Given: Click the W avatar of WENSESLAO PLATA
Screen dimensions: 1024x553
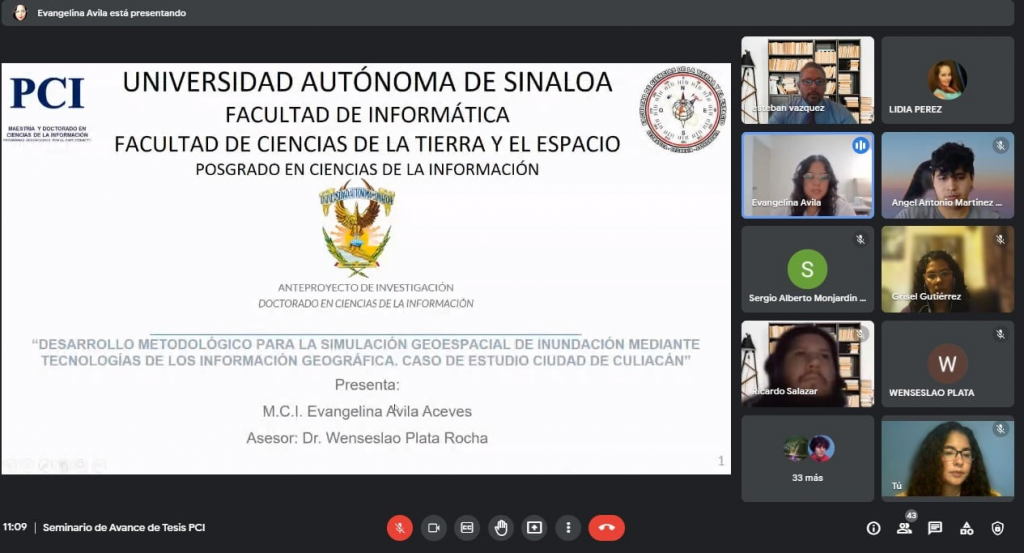Looking at the screenshot, I should click(x=948, y=364).
